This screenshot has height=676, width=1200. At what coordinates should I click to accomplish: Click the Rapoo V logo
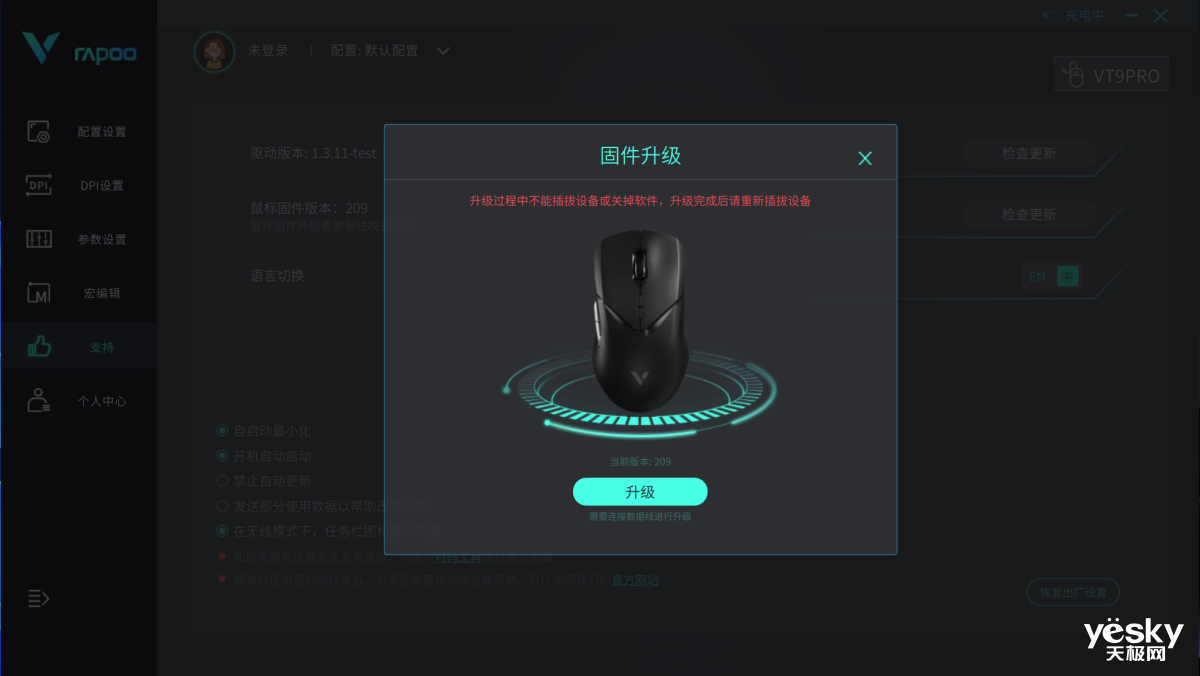coord(42,49)
